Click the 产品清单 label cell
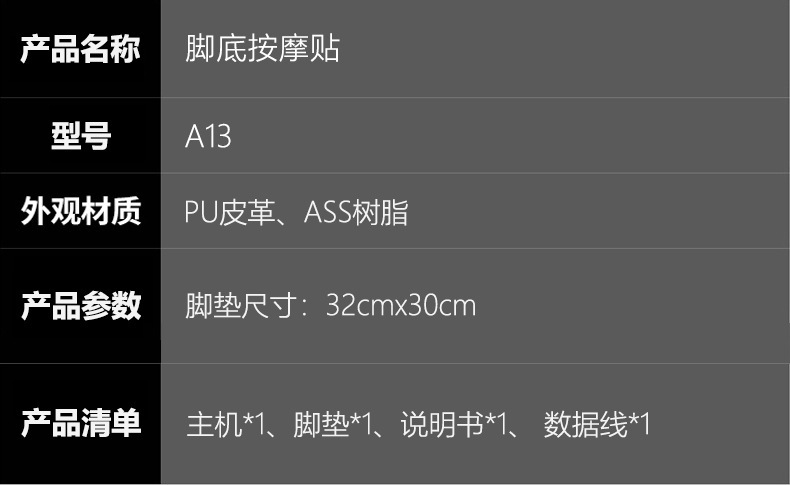The width and height of the screenshot is (790, 485). click(x=80, y=424)
